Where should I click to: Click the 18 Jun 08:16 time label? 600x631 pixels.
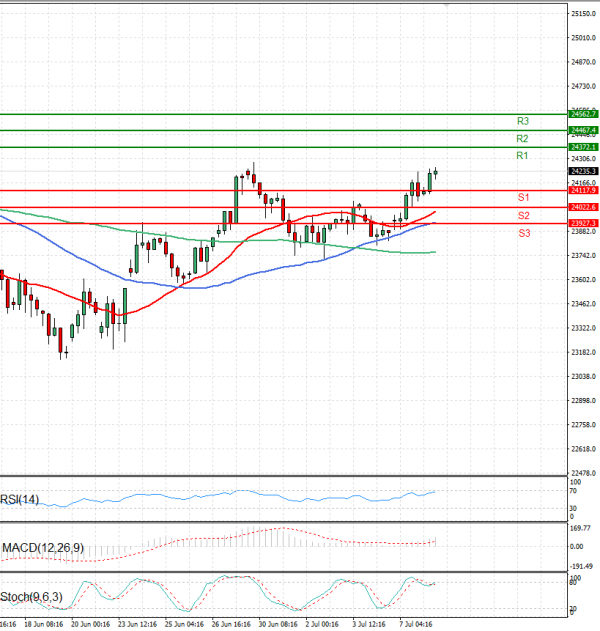43,624
